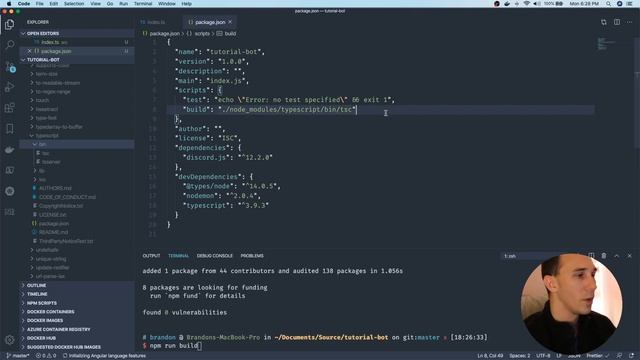Expand the NPM Scripts section
Screen dimensions: 640x360
tap(77, 303)
